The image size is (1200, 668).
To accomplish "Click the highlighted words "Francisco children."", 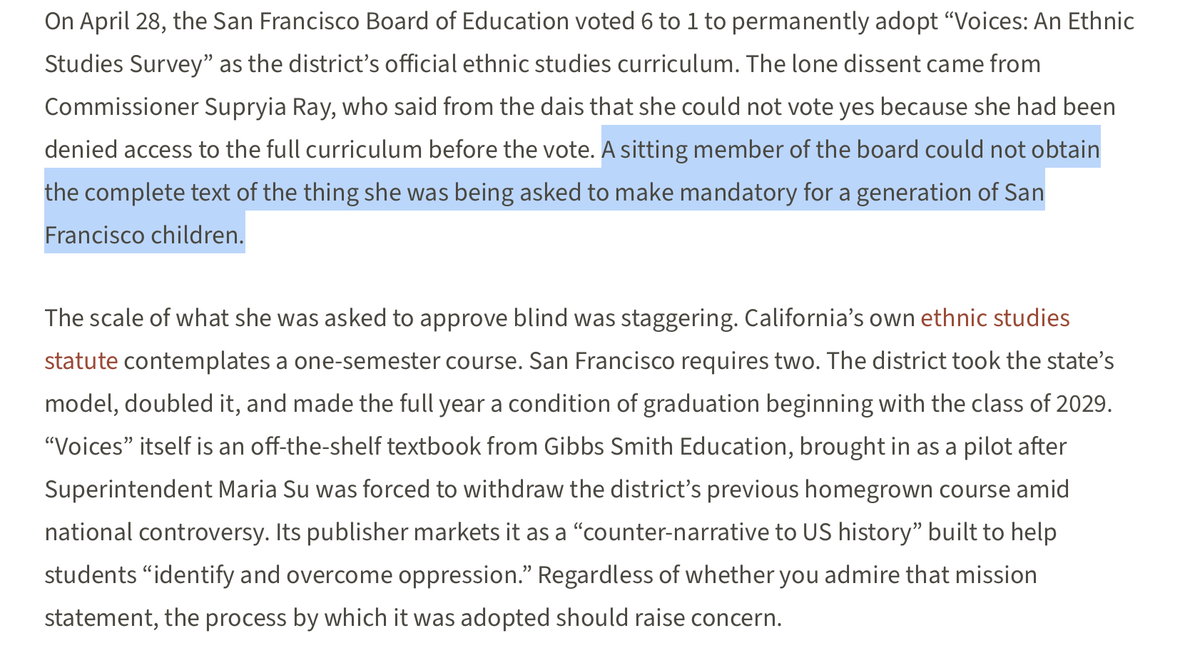I will click(144, 235).
